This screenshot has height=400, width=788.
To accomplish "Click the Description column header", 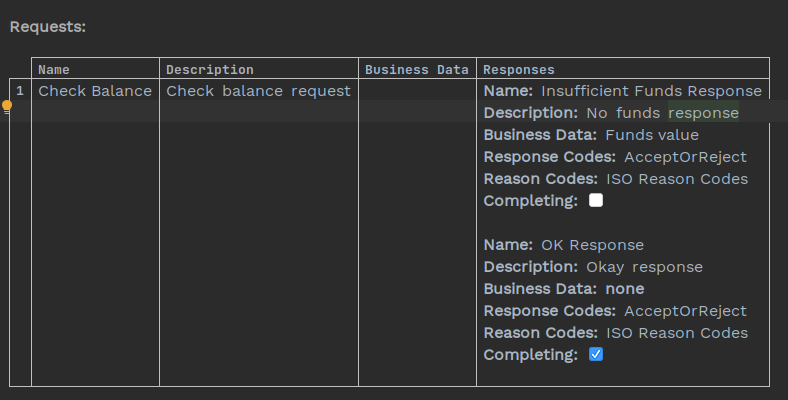I will point(209,70).
